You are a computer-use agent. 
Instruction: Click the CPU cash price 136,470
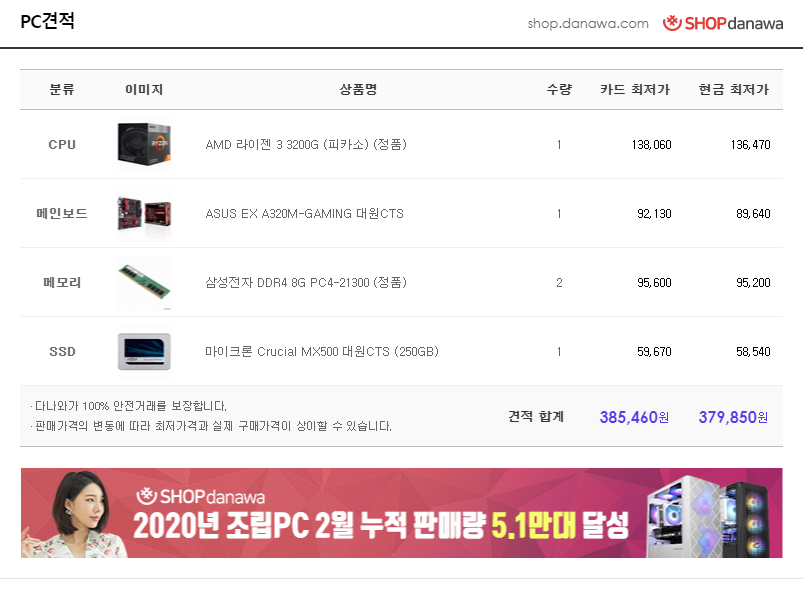coord(750,145)
